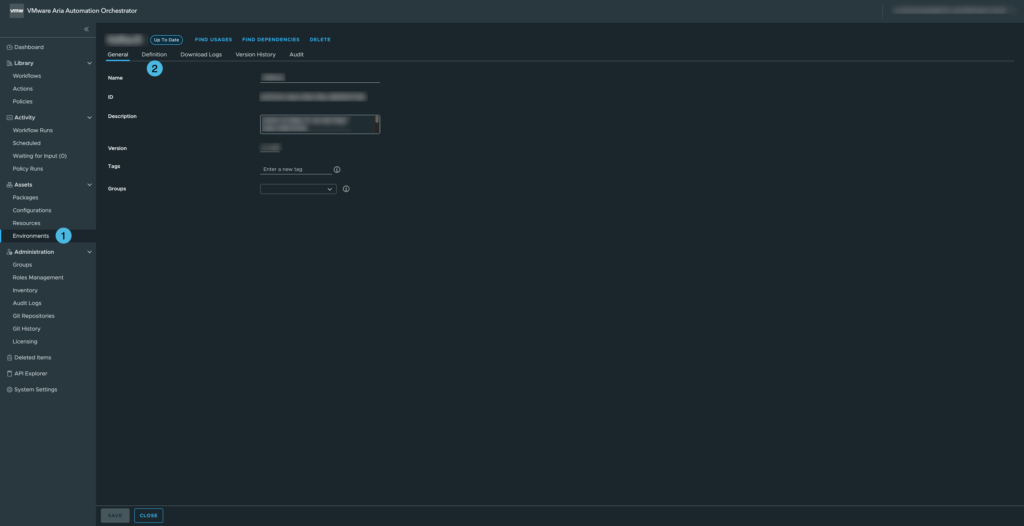Switch to the Version History tab
The image size is (1024, 526).
(x=255, y=54)
